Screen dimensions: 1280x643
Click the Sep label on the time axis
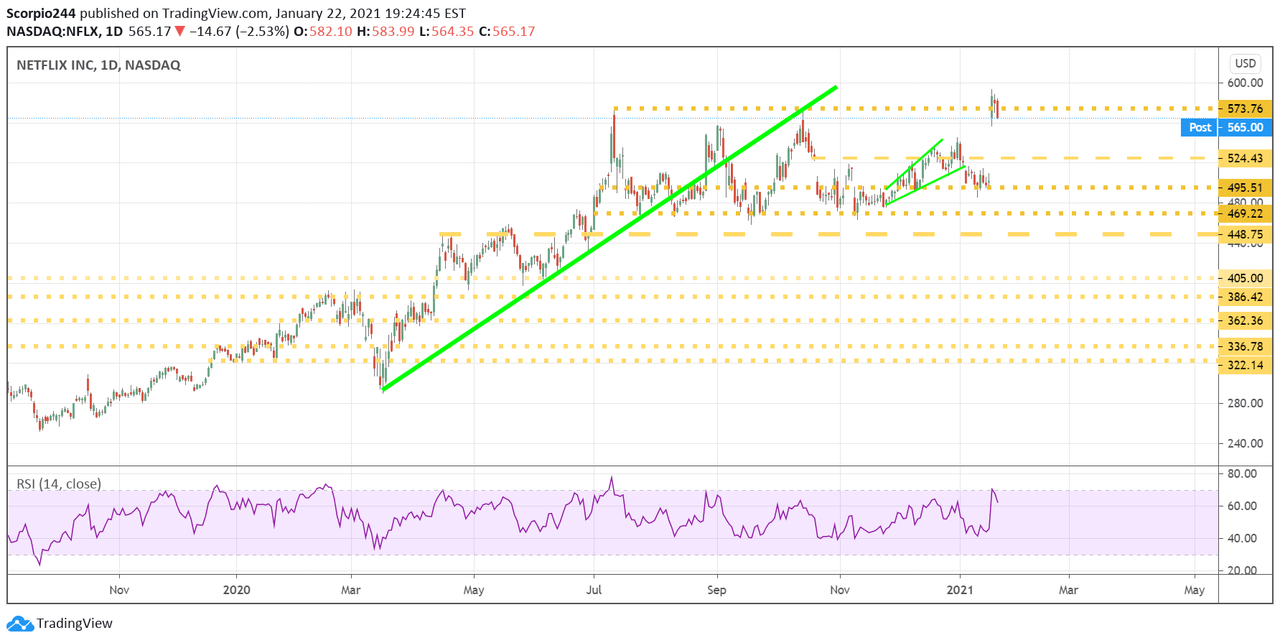pos(716,591)
